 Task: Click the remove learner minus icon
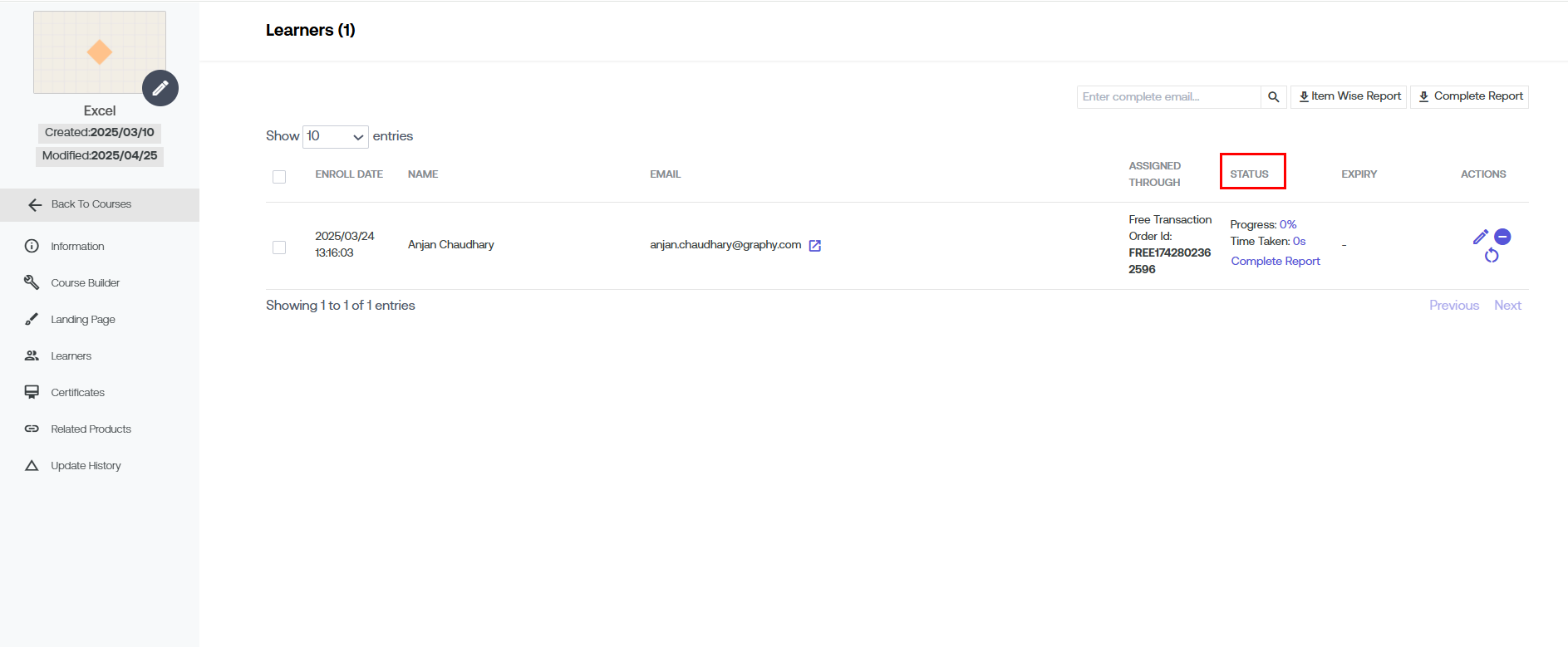click(1502, 237)
